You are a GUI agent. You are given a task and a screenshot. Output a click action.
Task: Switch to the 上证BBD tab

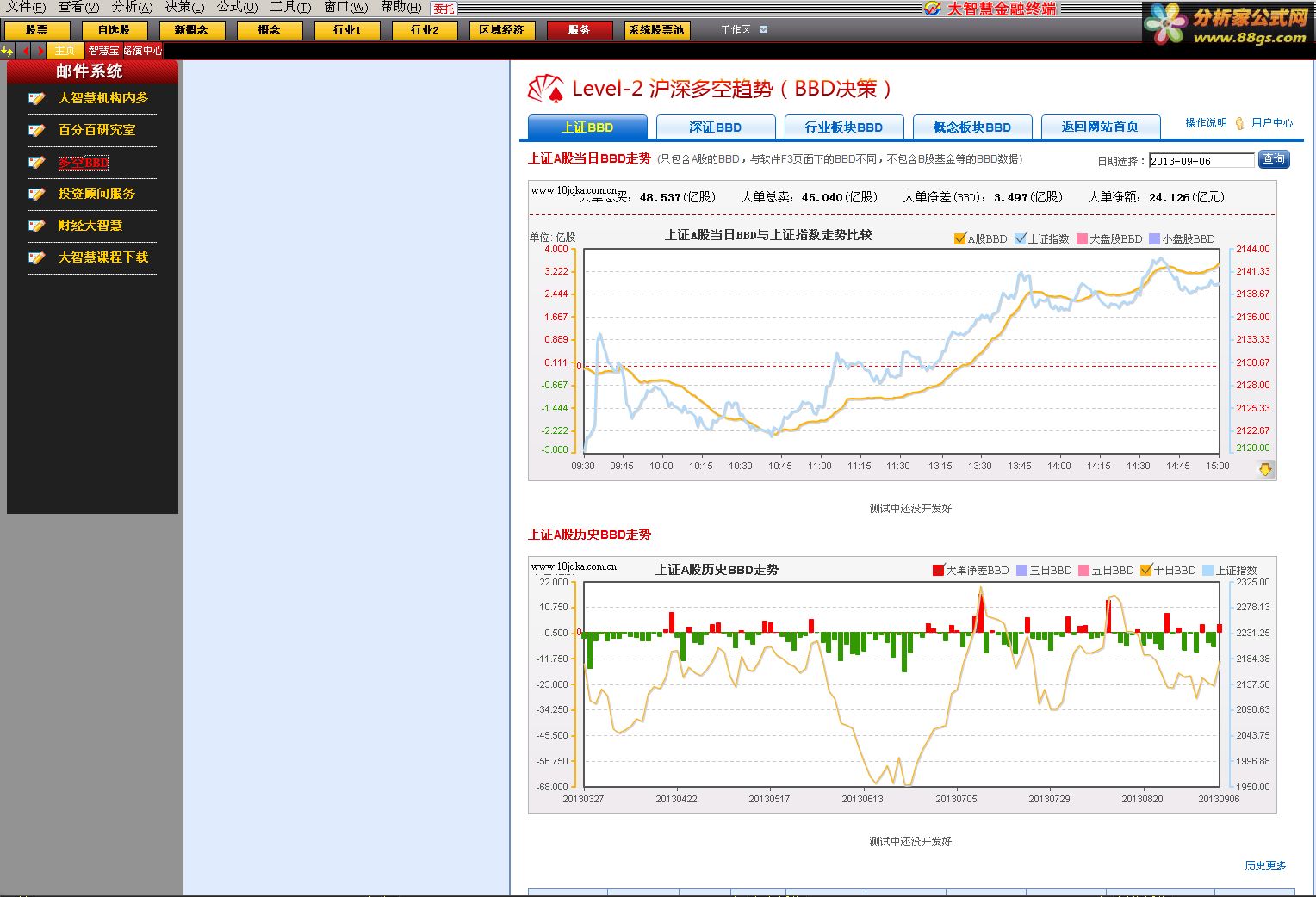click(x=587, y=127)
